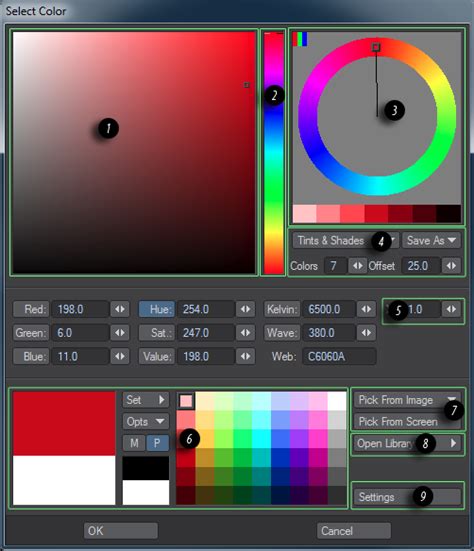Open the Opts dropdown
The image size is (474, 551).
[x=146, y=421]
